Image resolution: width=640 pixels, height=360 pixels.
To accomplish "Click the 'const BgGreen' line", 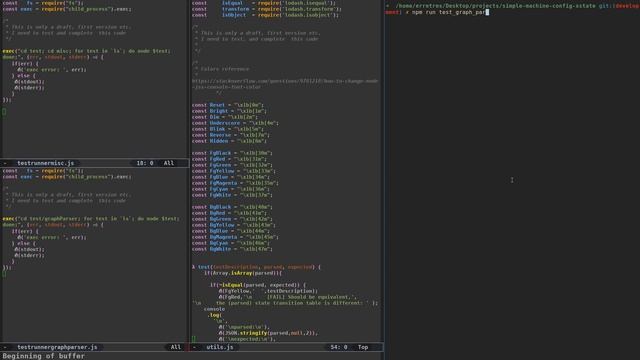I will pyautogui.click(x=232, y=219).
